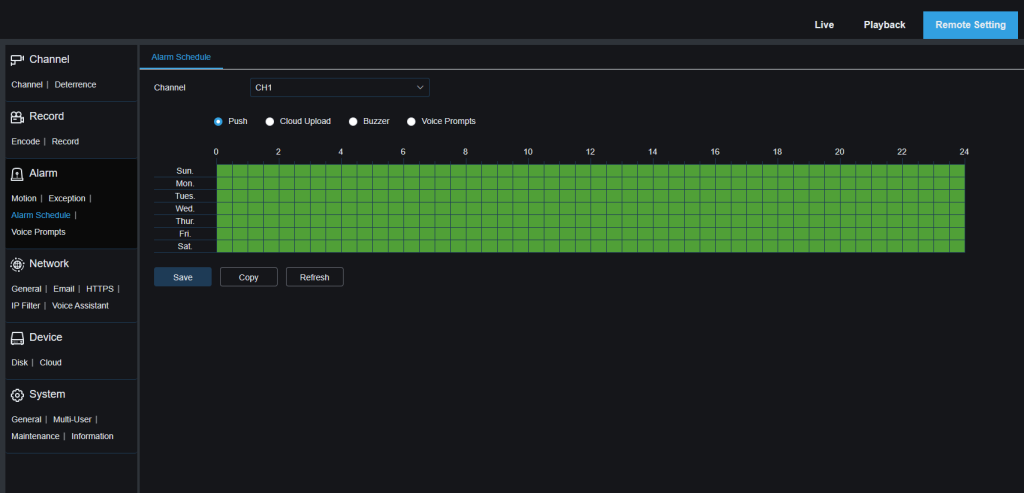Click the Copy button

click(x=248, y=277)
